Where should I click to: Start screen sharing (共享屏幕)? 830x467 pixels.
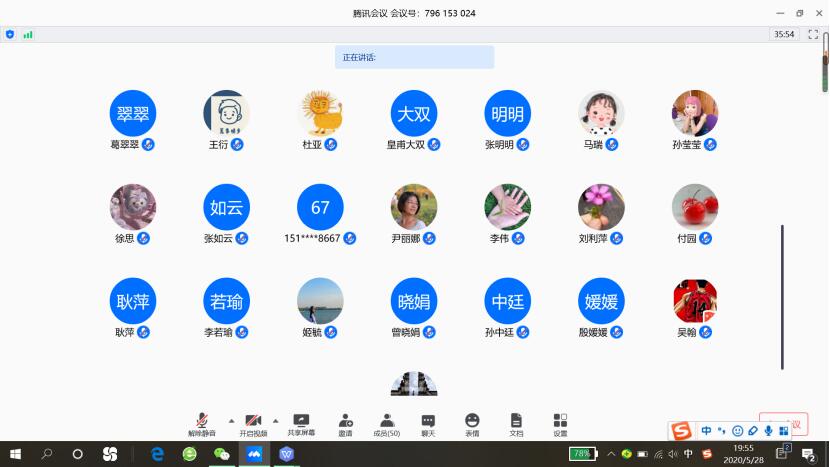[301, 423]
